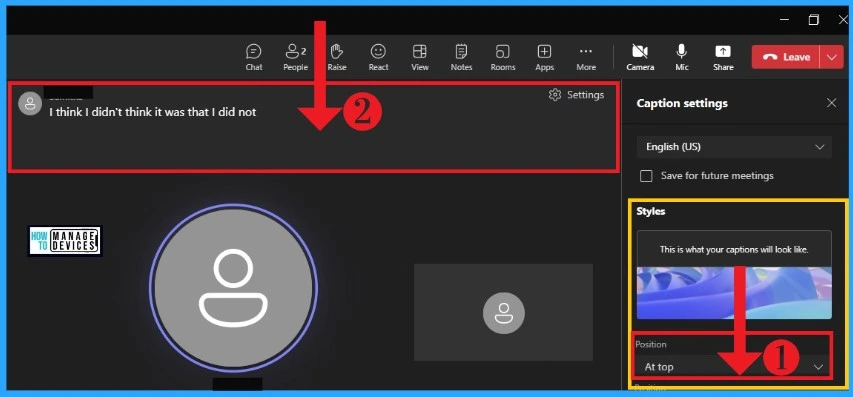Open the Chat panel

[x=254, y=58]
